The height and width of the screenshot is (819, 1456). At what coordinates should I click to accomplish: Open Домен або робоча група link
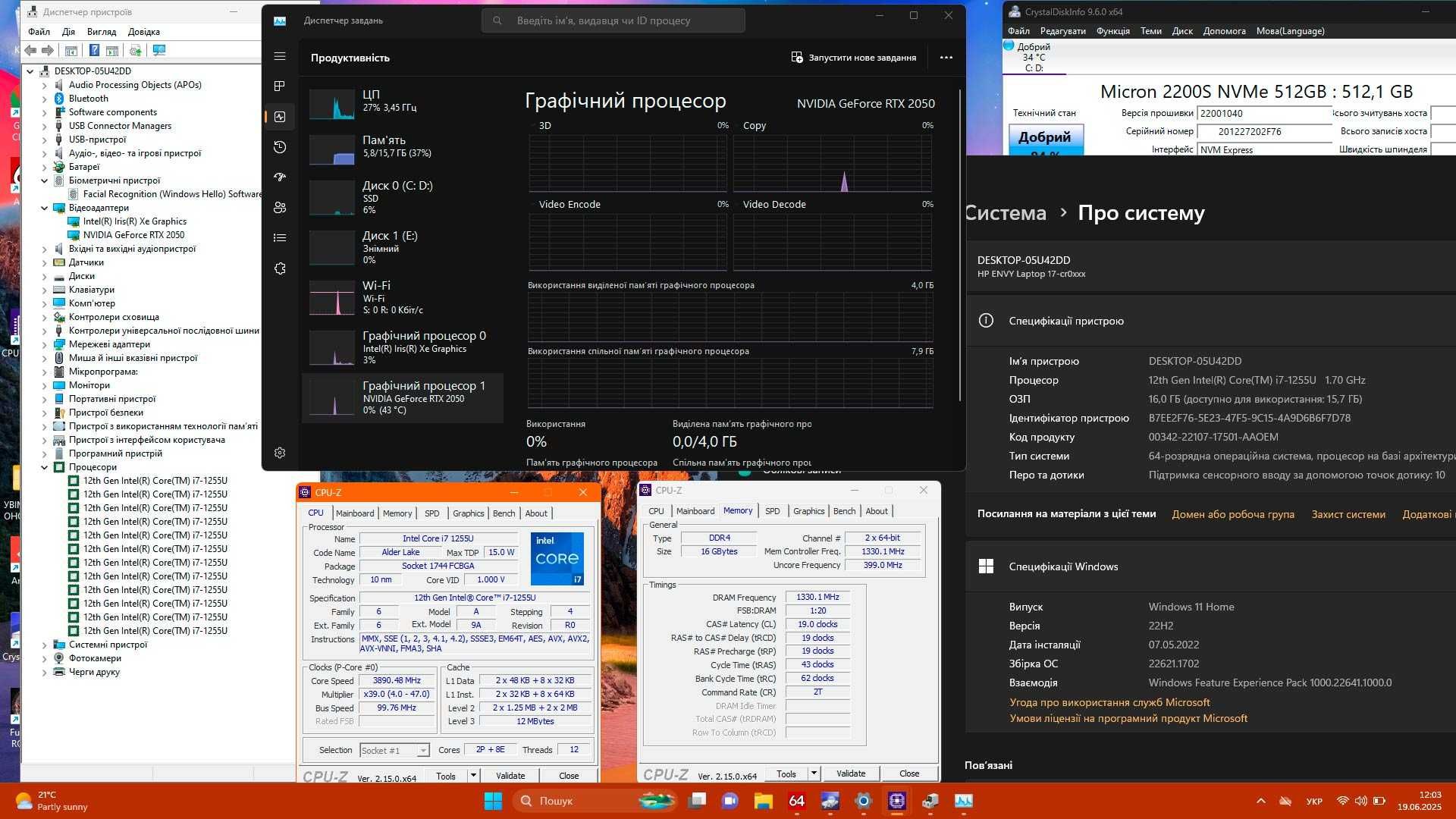tap(1233, 514)
